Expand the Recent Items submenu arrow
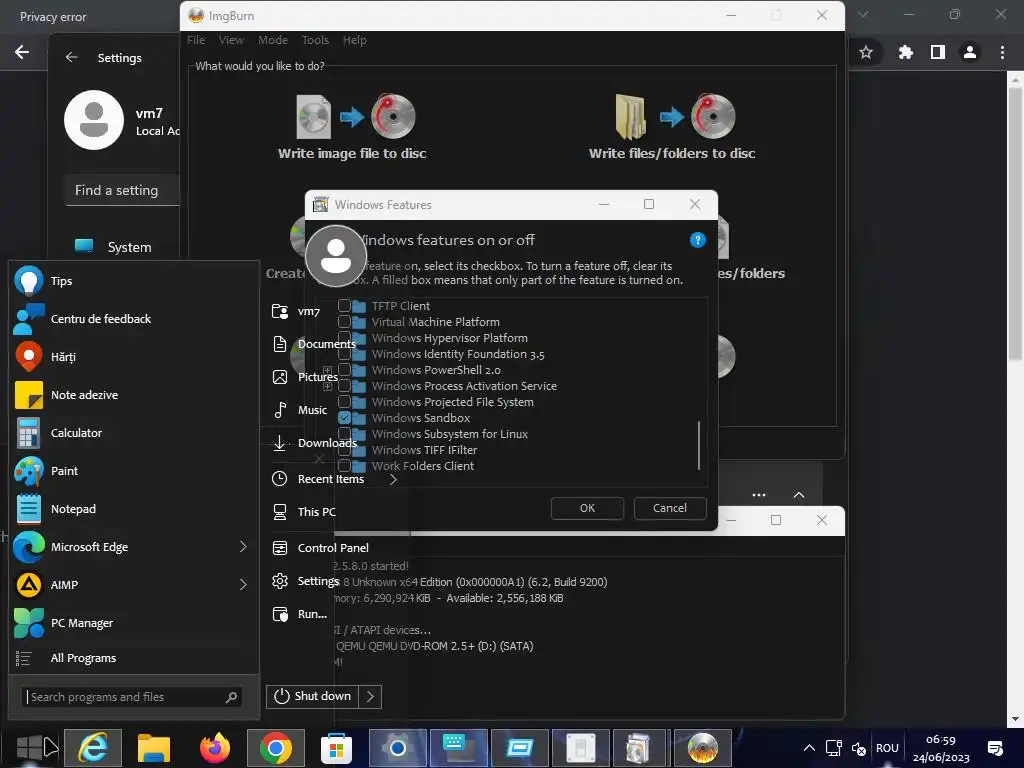1024x768 pixels. (392, 479)
